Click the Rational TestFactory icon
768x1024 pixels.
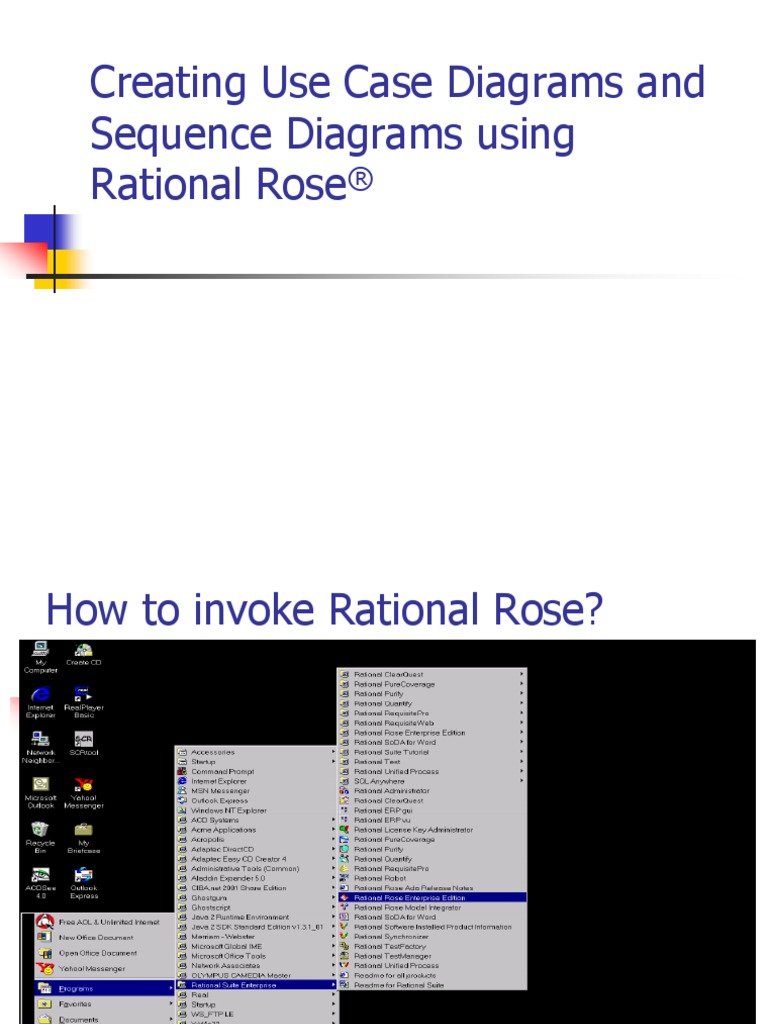point(344,946)
